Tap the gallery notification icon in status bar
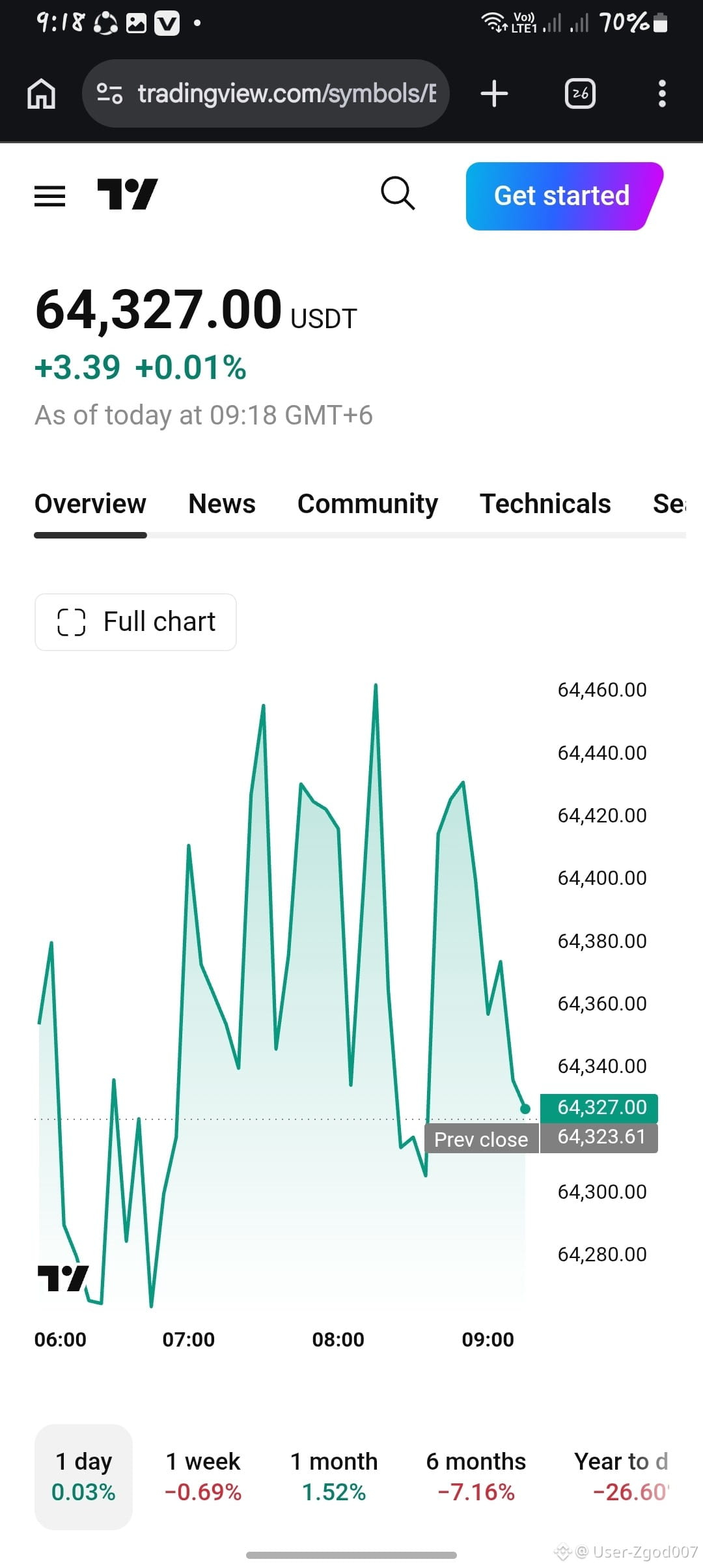 coord(136,24)
